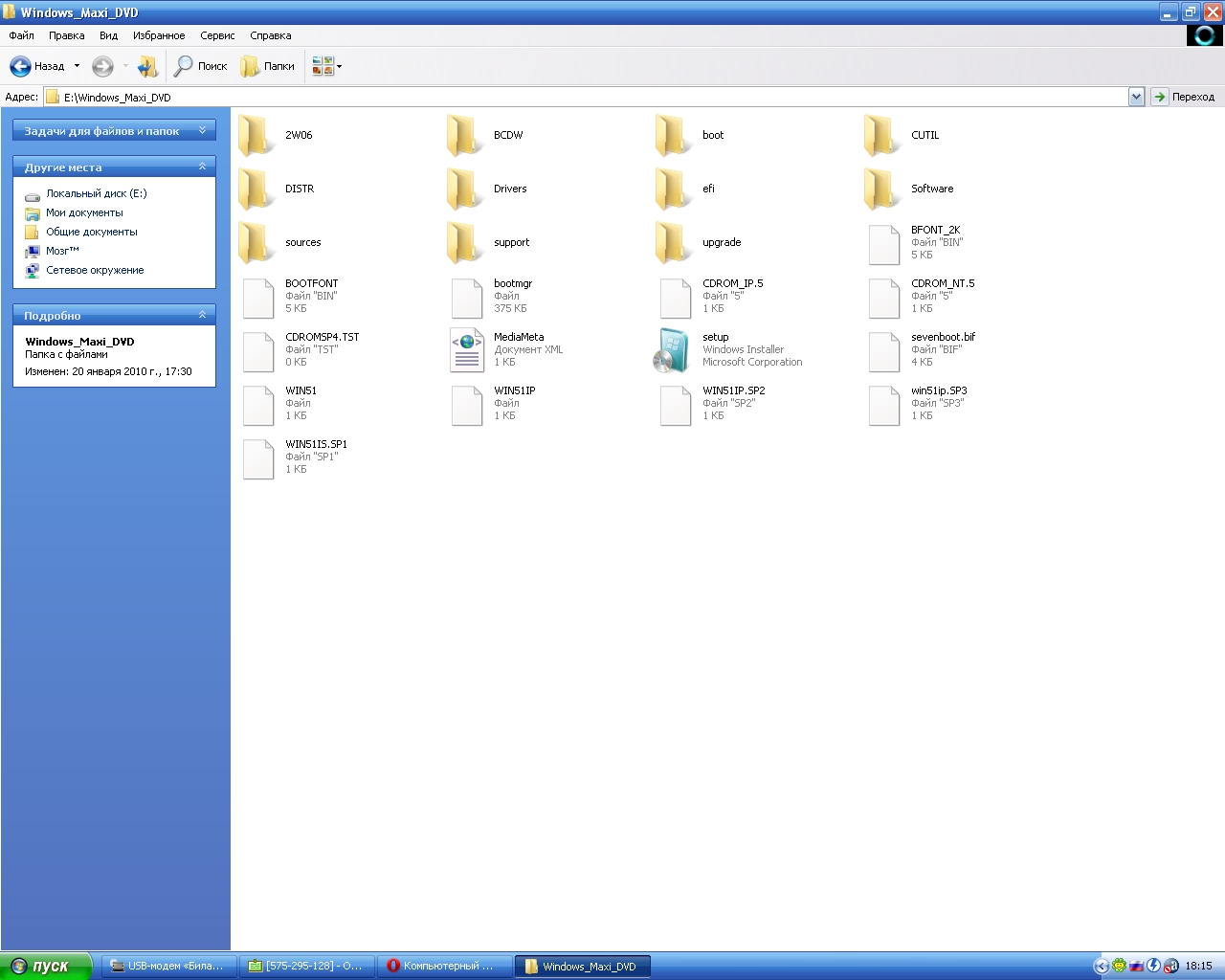The height and width of the screenshot is (980, 1225).
Task: Select the MediaMeta XML document icon
Action: [x=466, y=349]
